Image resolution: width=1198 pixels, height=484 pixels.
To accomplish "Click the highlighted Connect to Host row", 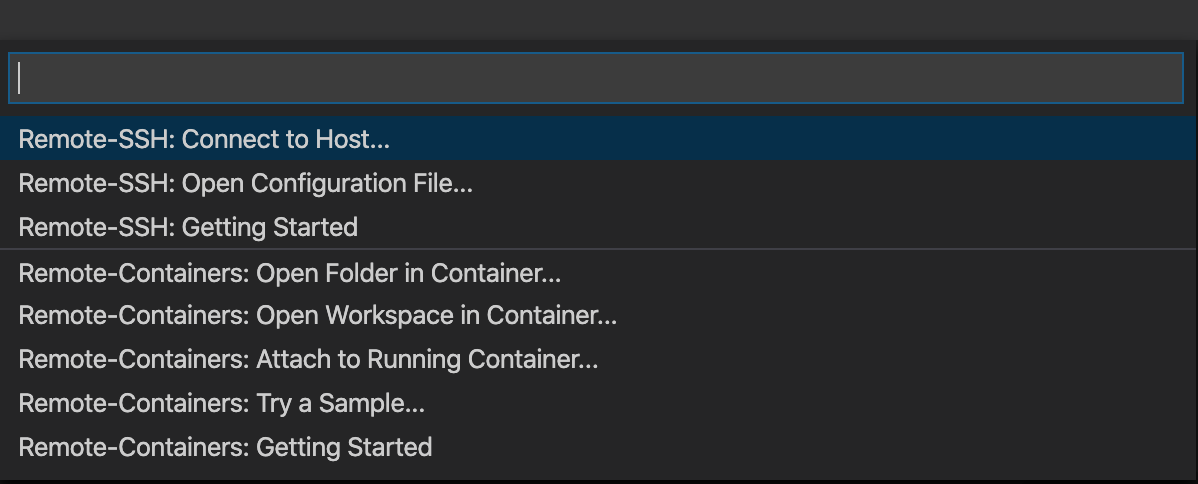I will [599, 139].
